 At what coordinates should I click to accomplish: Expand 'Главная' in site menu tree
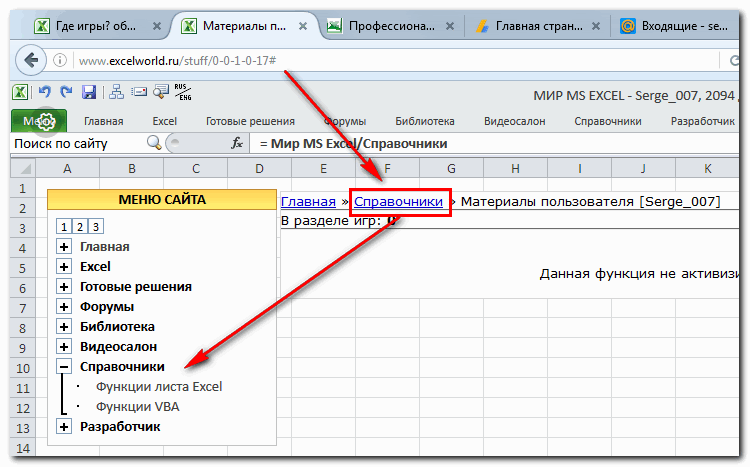pos(64,246)
